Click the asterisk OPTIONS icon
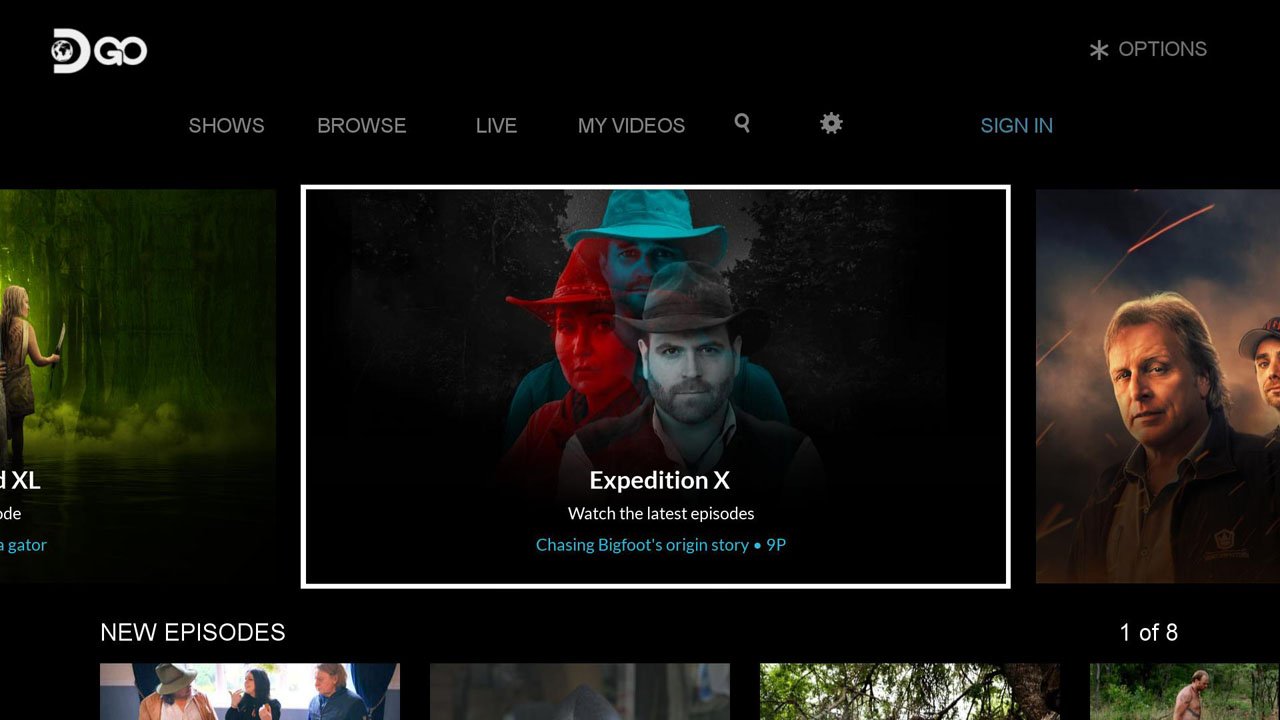 tap(1098, 48)
